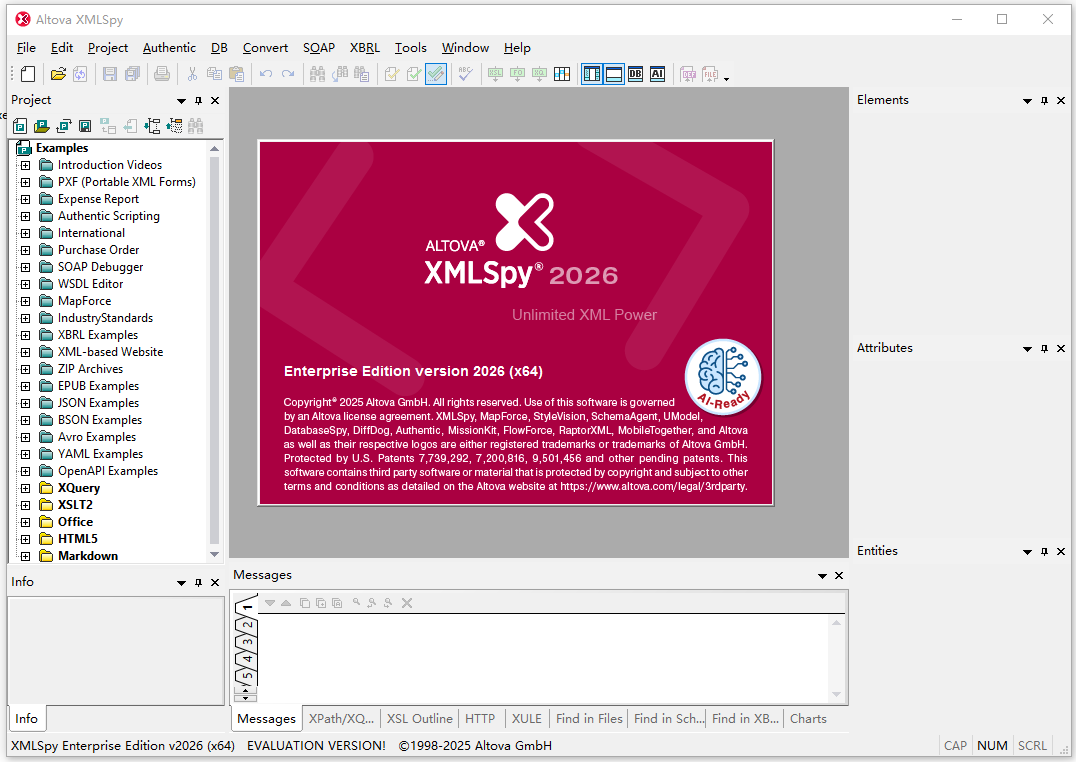Switch to message tab 3

[x=247, y=642]
